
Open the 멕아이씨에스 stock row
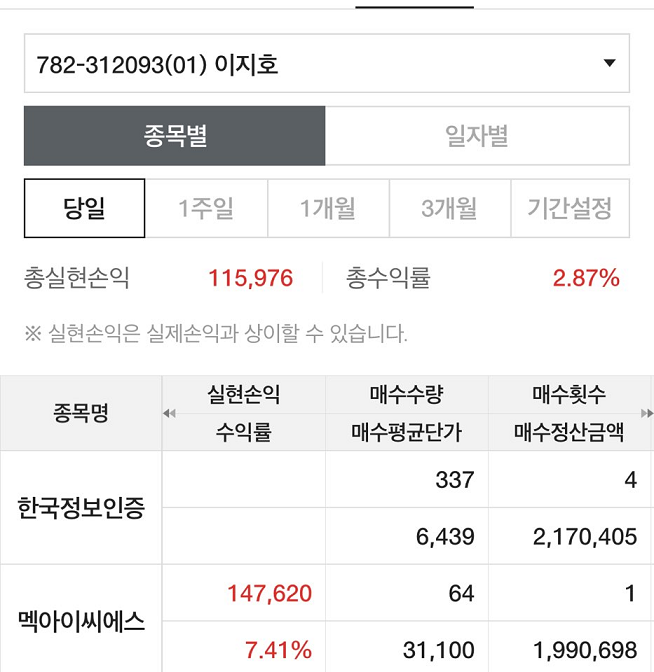[81, 622]
